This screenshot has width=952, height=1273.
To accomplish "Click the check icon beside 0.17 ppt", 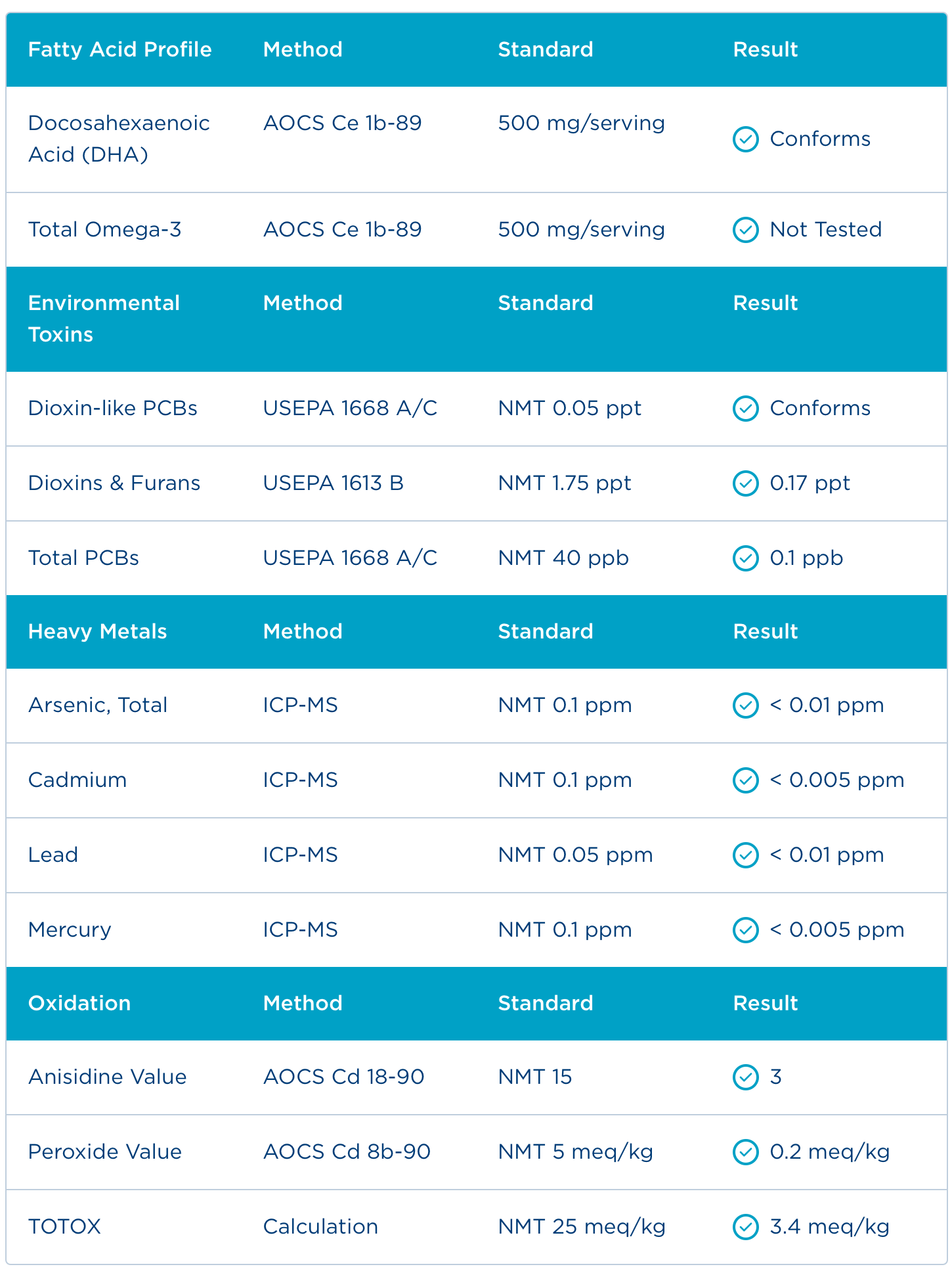I will point(745,483).
